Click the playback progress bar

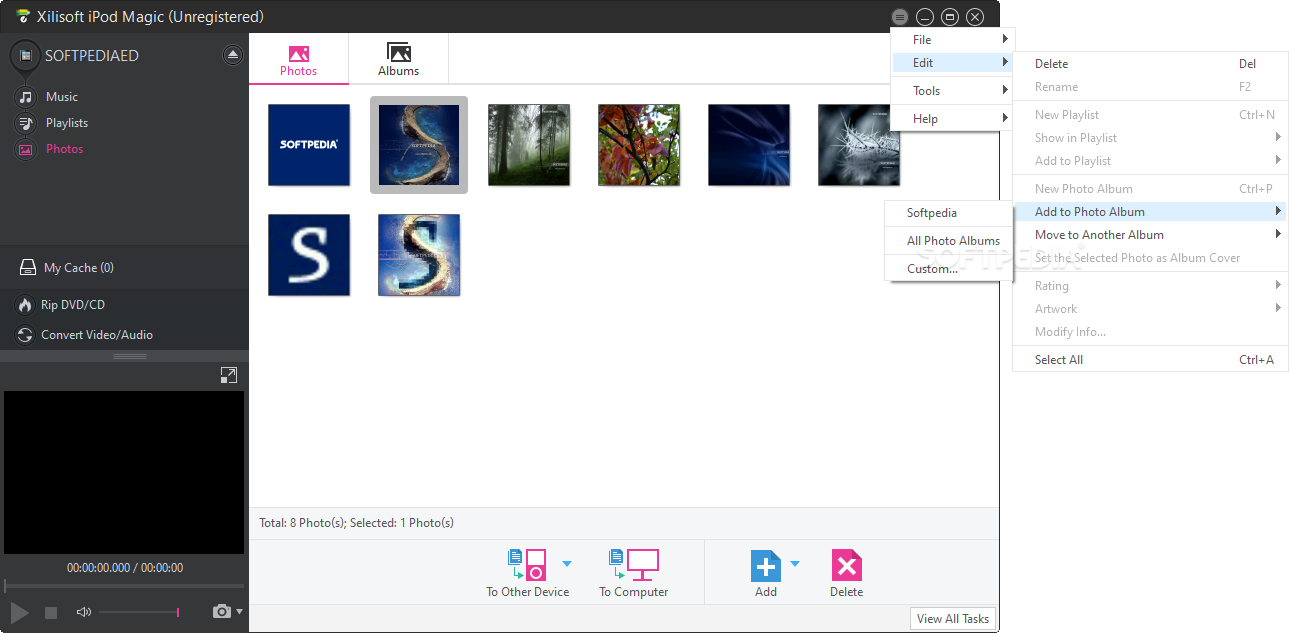(x=124, y=585)
